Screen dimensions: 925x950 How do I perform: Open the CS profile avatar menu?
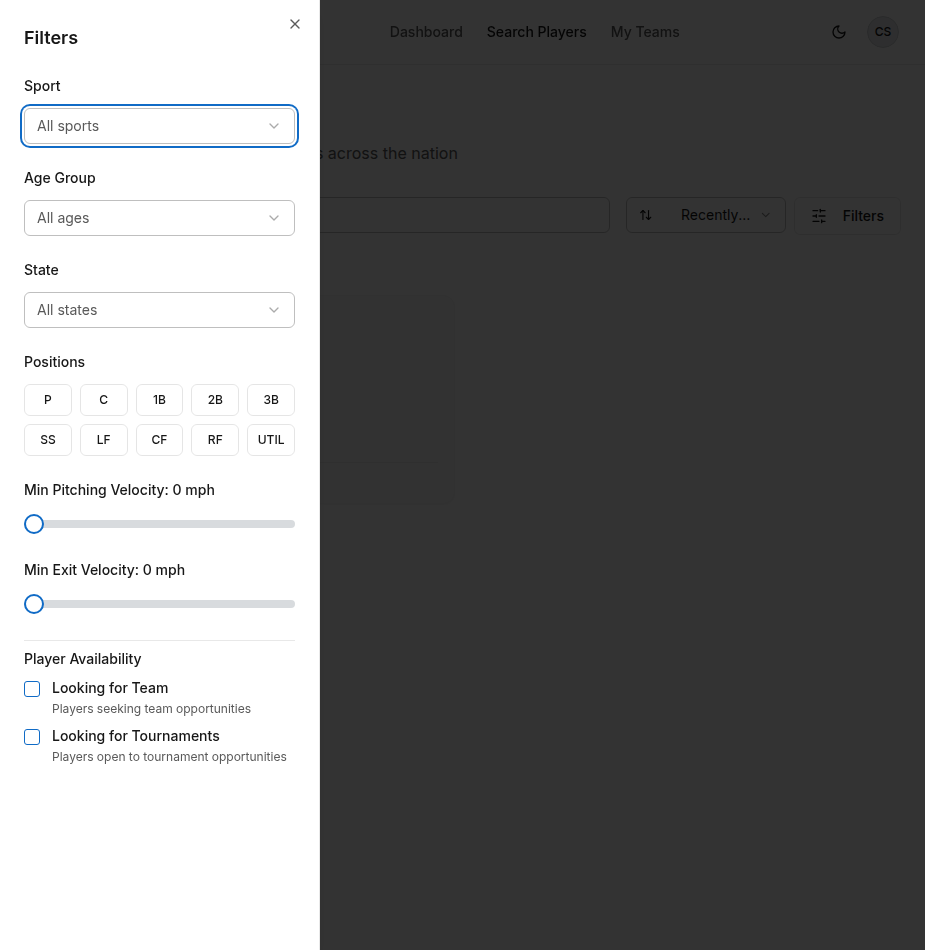tap(882, 32)
